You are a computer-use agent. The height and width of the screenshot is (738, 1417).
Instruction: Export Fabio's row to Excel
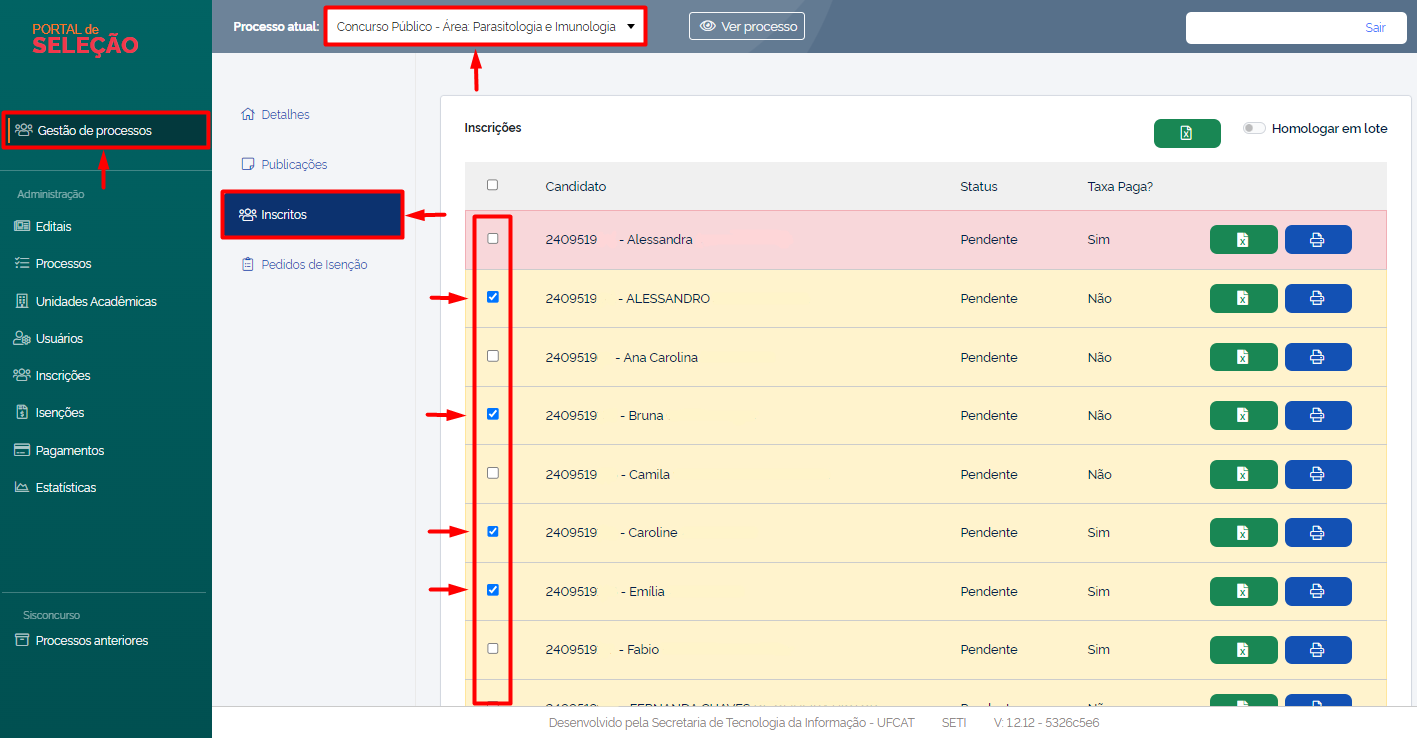click(1243, 650)
